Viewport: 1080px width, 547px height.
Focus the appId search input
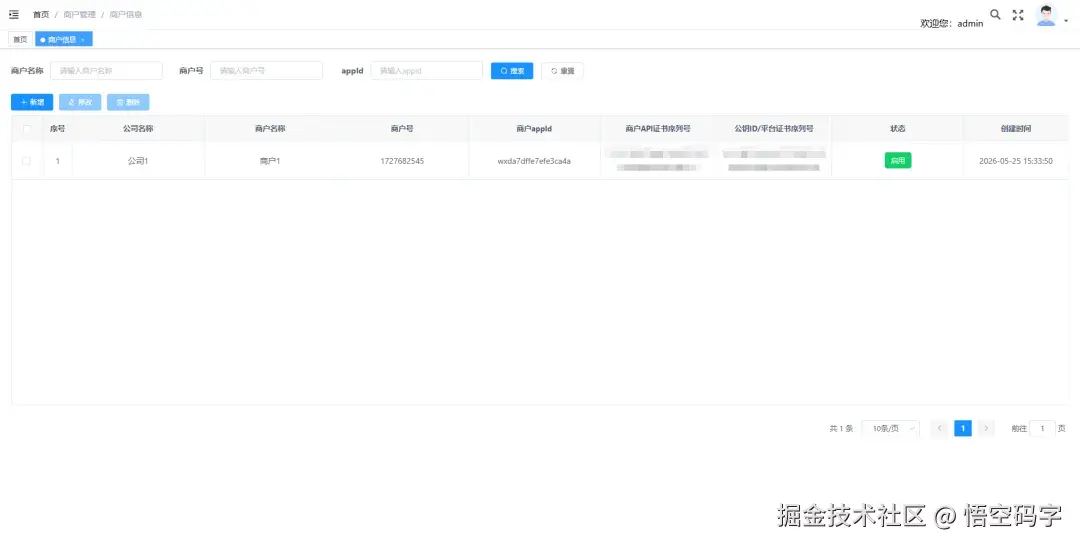click(x=426, y=70)
